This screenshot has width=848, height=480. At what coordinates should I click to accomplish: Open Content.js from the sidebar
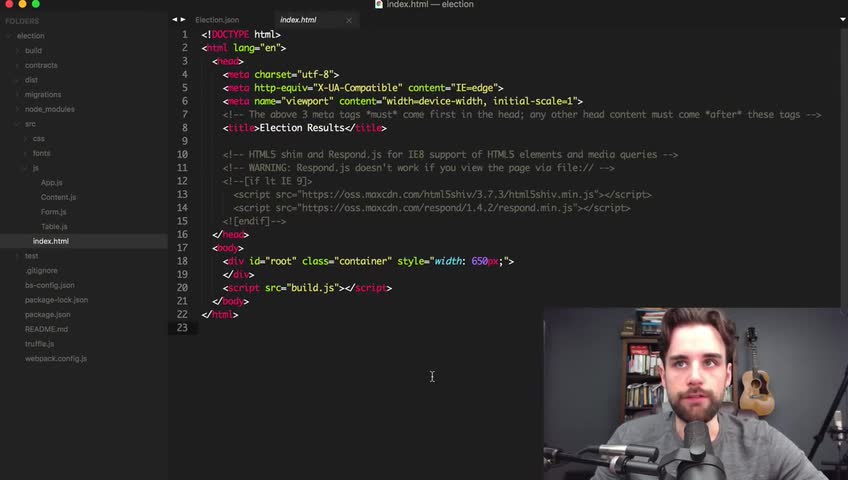click(x=58, y=197)
